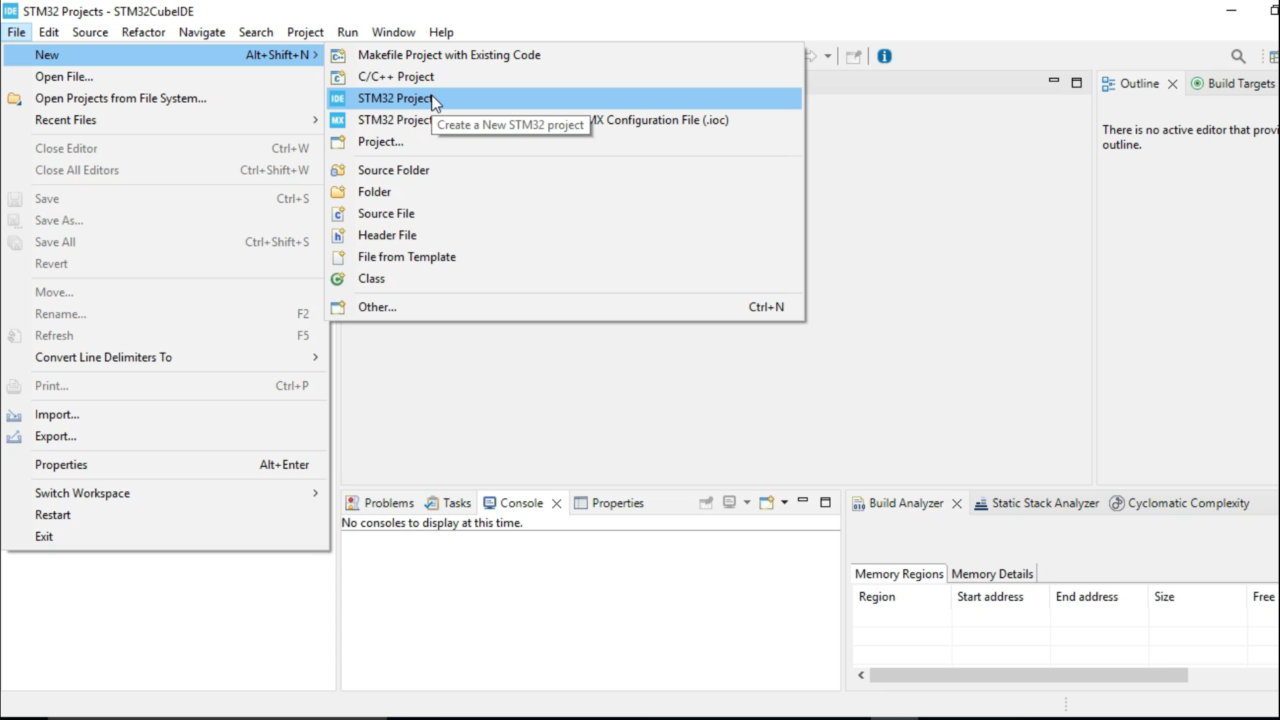1280x720 pixels.
Task: Switch to the Static Stack Analyzer tab
Action: 1037,503
